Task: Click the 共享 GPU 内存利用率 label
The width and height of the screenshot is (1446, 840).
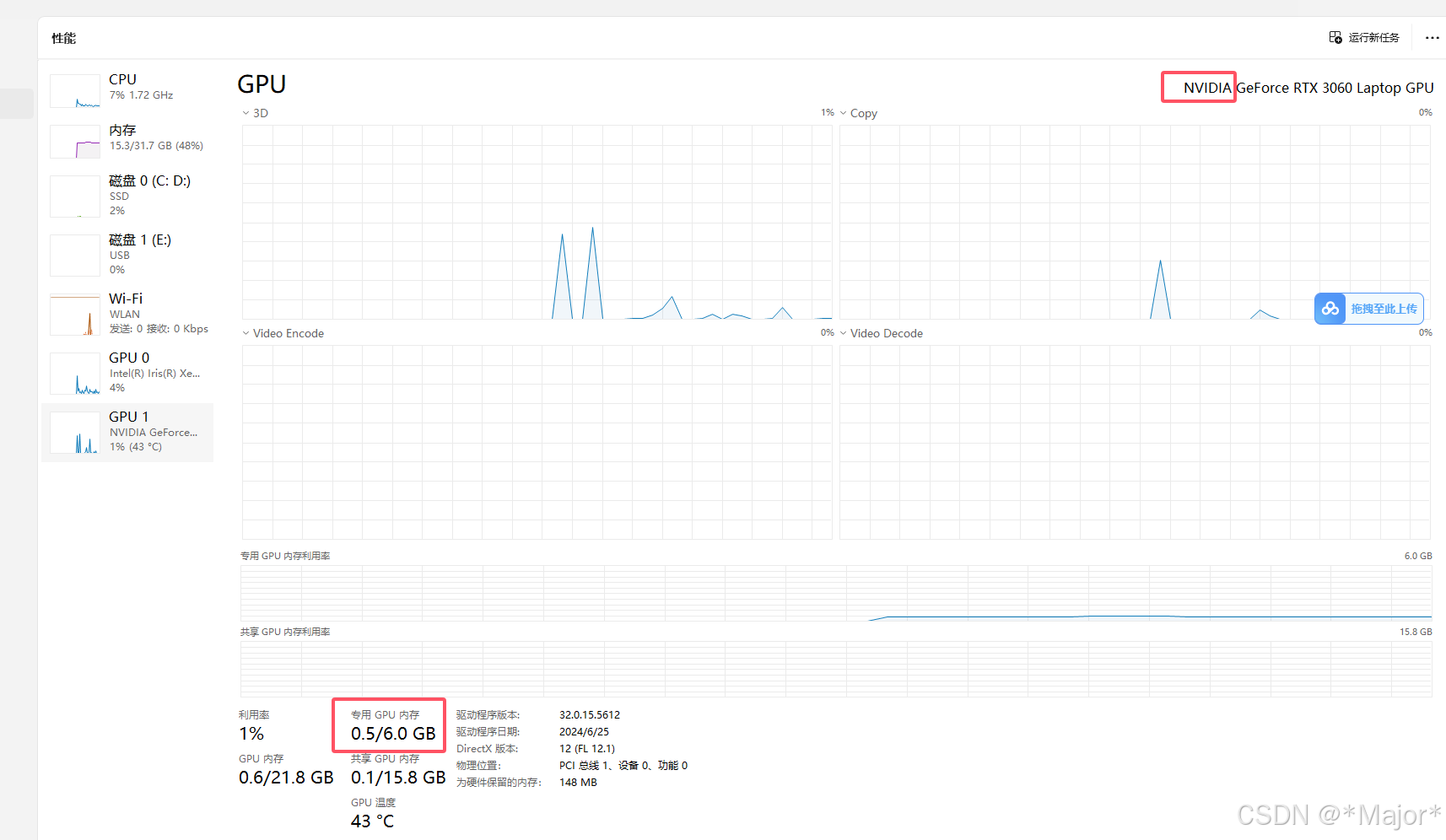Action: [285, 632]
